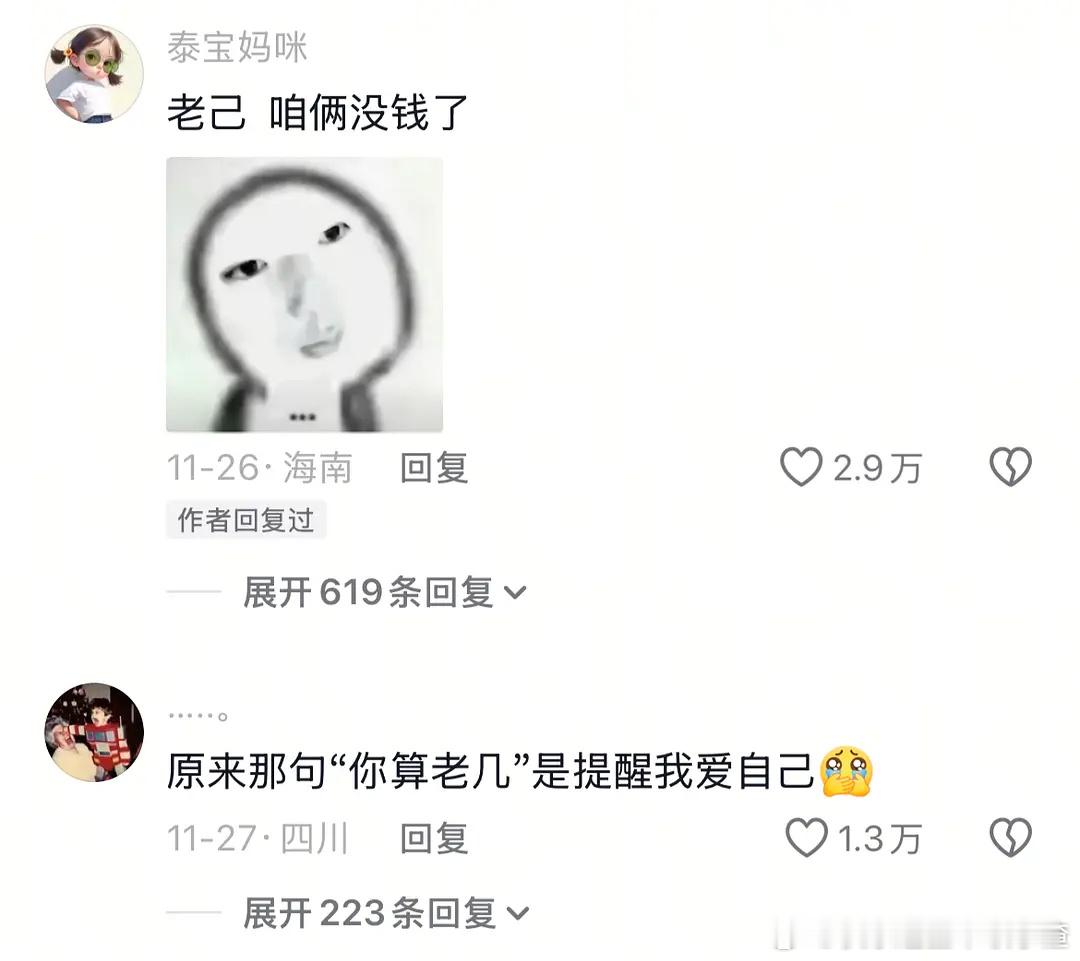Open the second commenter's avatar

tap(94, 732)
